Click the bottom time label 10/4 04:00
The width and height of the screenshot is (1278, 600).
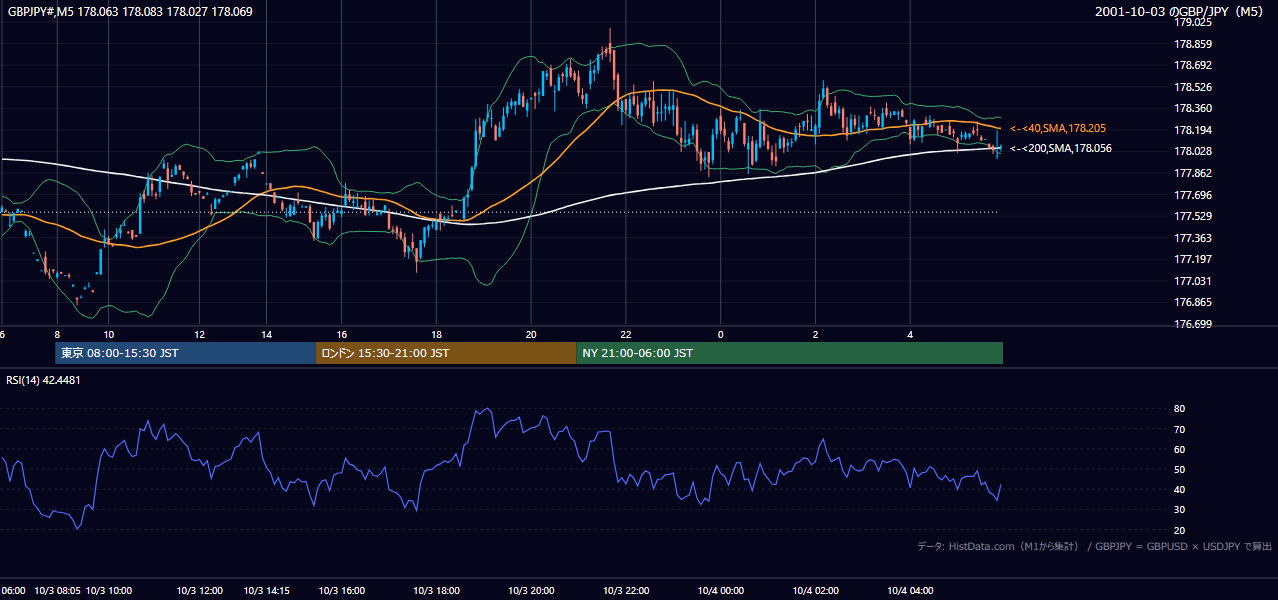910,590
